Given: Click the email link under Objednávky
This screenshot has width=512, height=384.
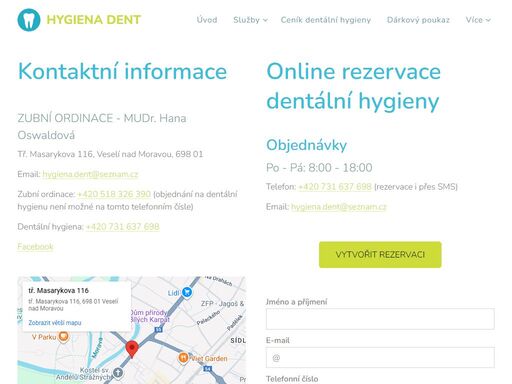Looking at the screenshot, I should point(339,207).
